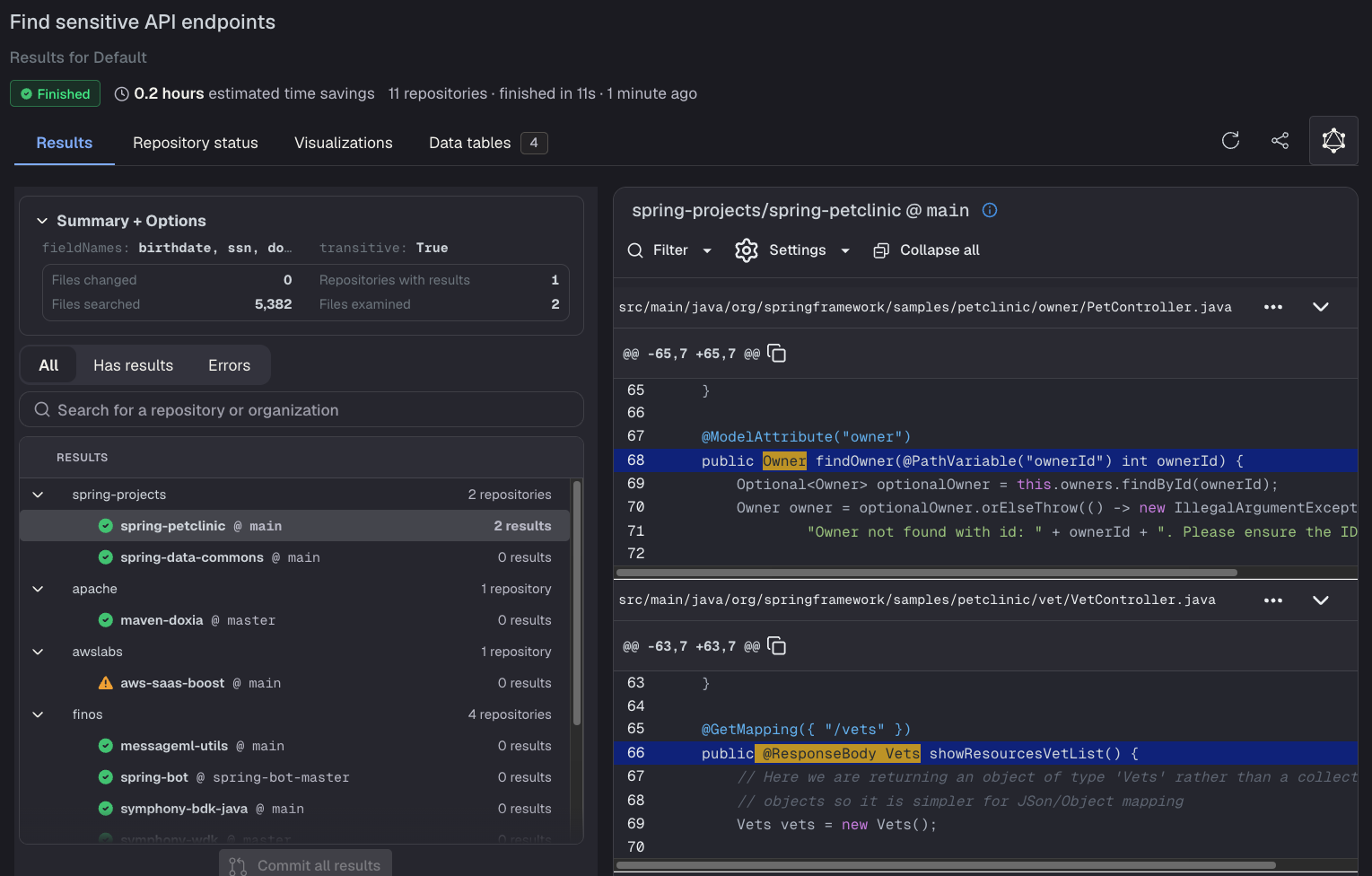Screen dimensions: 1372x876
Task: Select the spring-bot repository row
Action: 294,777
